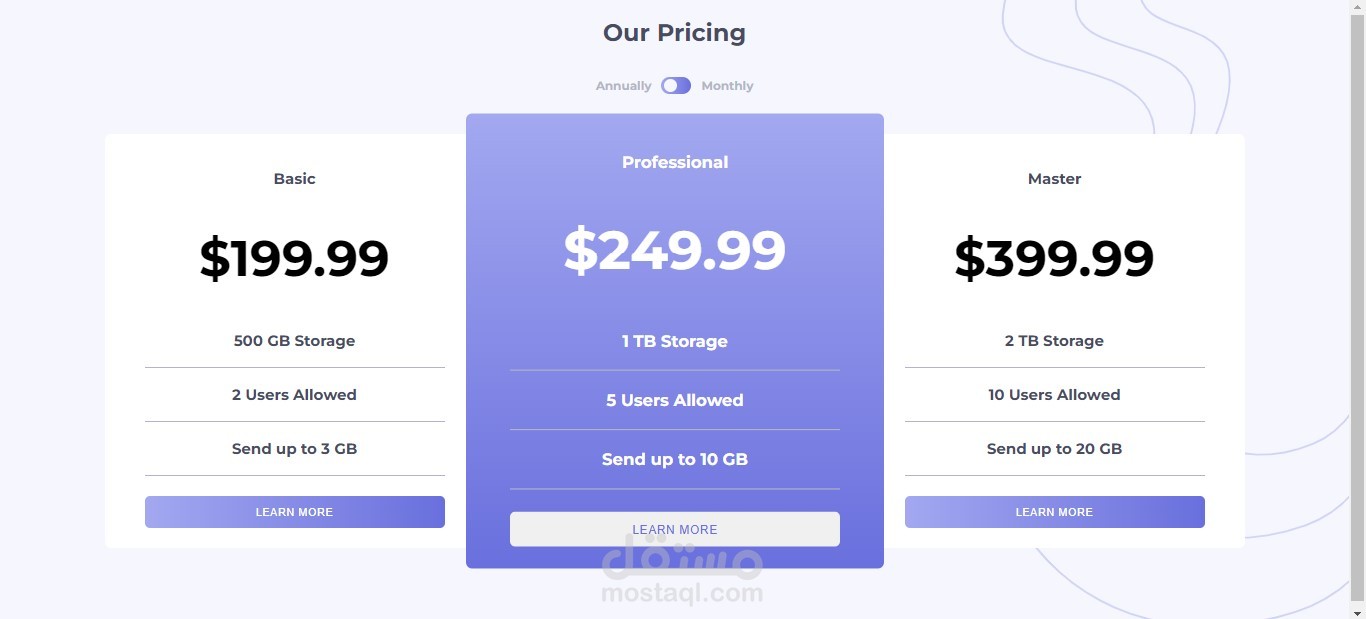Select the Basic plan title
This screenshot has width=1366, height=619.
pyautogui.click(x=294, y=179)
